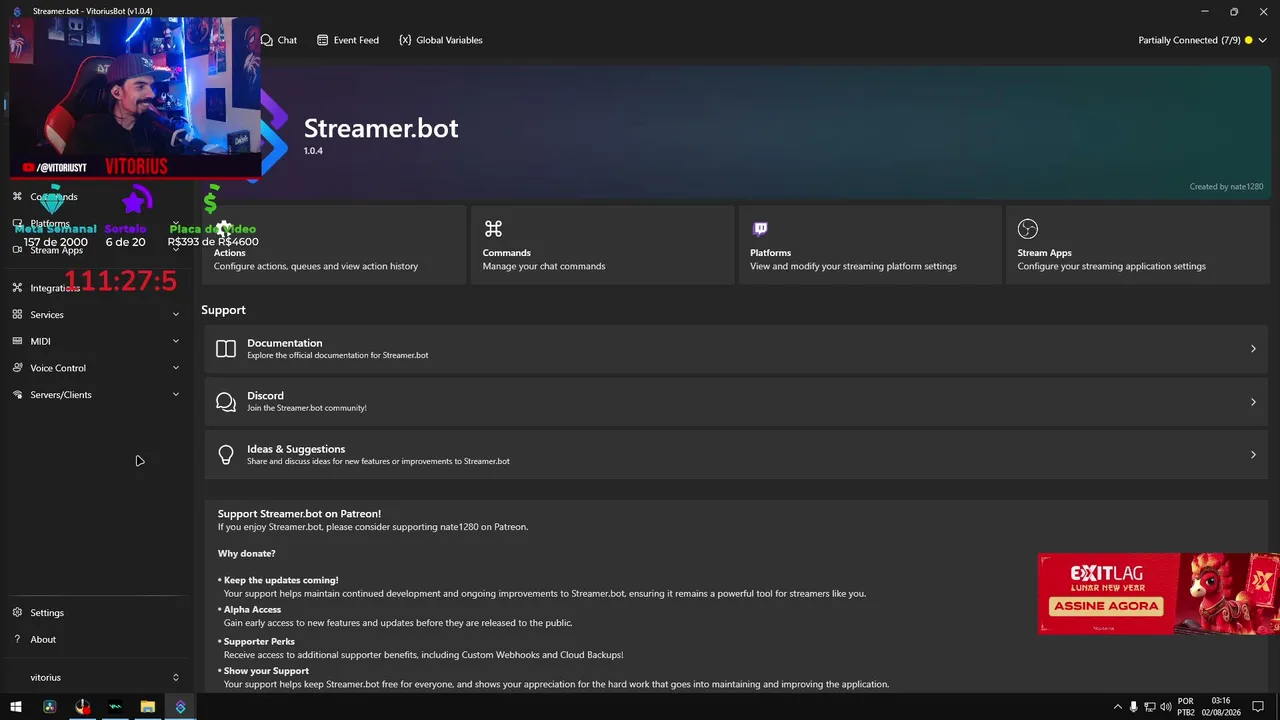Viewport: 1280px width, 720px height.
Task: Click the 'Supporter Perks' bullet heading
Action: [x=259, y=642]
